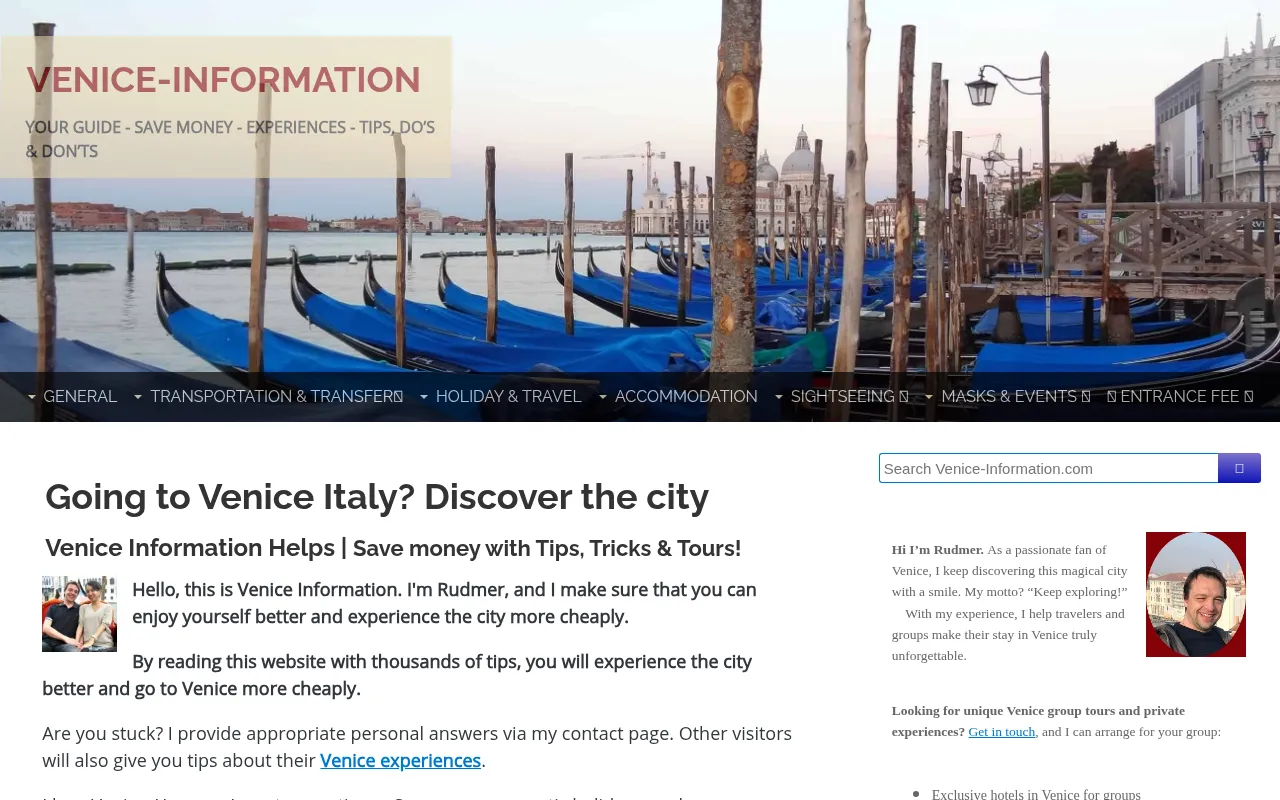Image resolution: width=1280 pixels, height=800 pixels.
Task: Expand the MASKS & EVENTS dropdown arrow
Action: pyautogui.click(x=929, y=397)
